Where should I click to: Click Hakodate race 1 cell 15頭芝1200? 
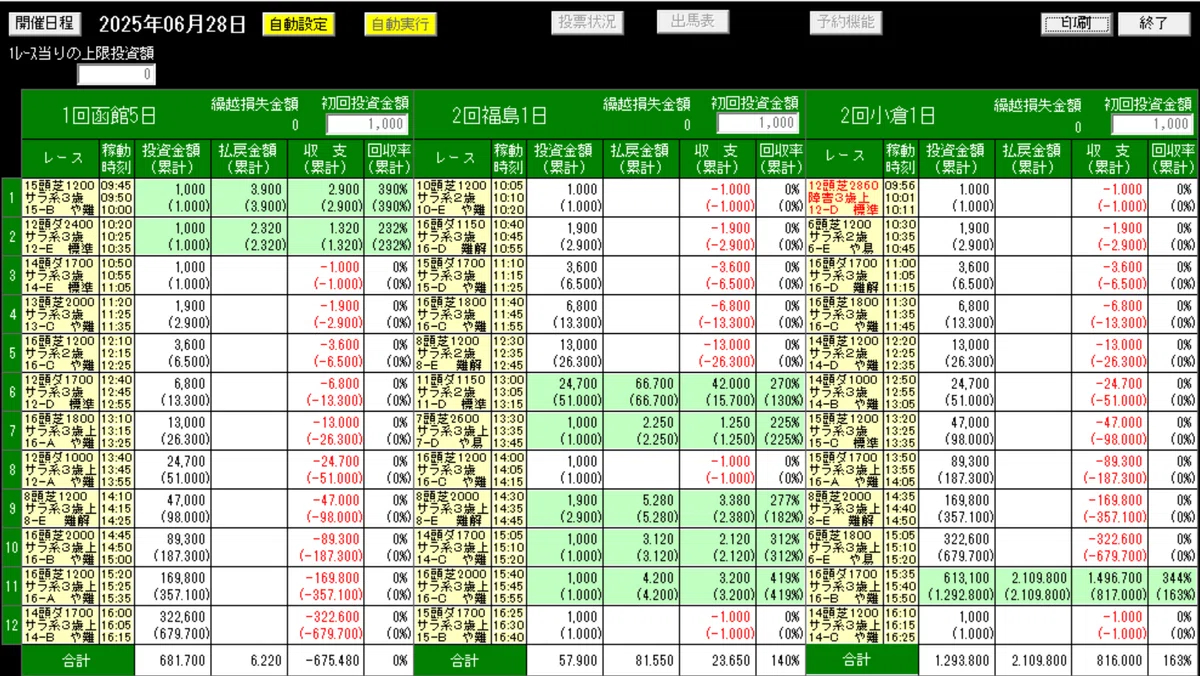click(x=60, y=197)
